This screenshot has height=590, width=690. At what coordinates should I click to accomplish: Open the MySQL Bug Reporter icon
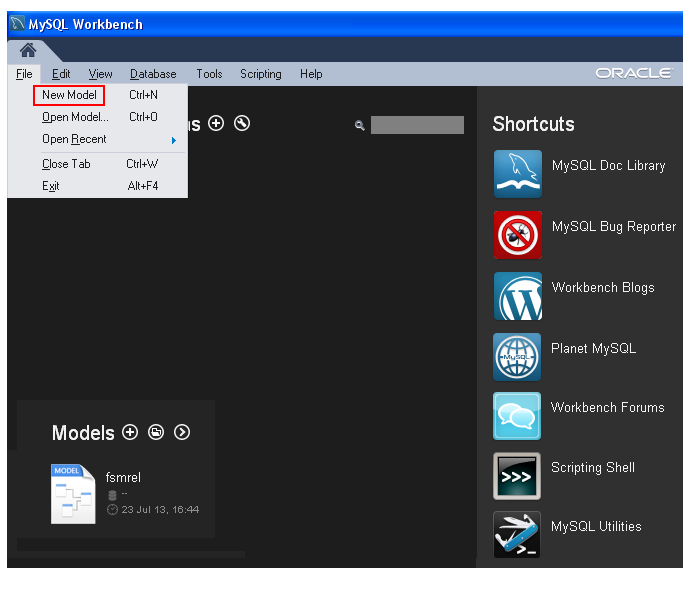517,235
